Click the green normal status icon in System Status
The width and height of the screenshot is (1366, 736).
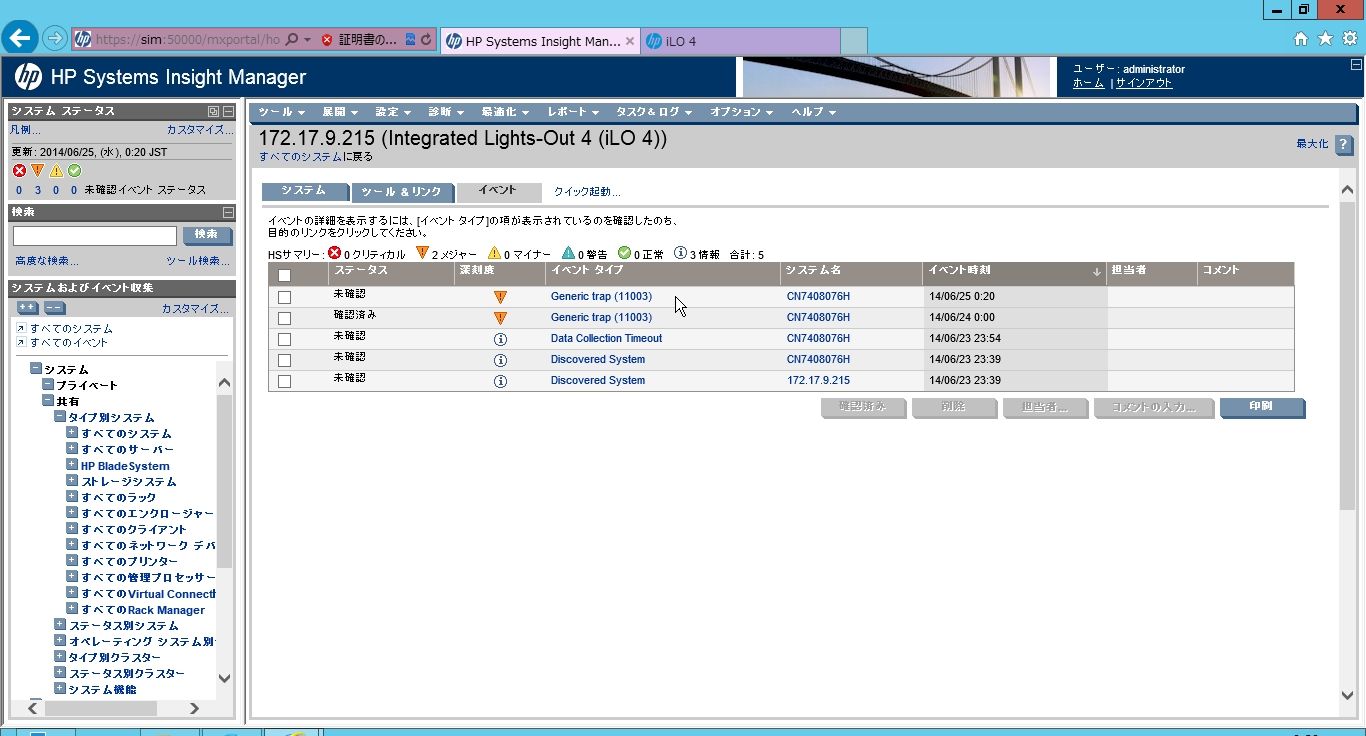[74, 171]
